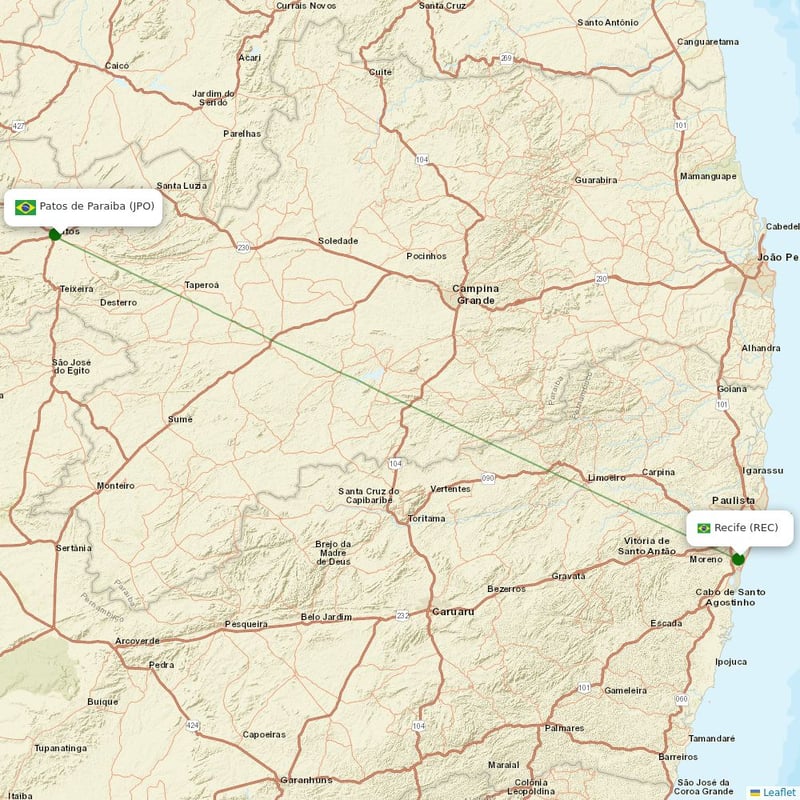Click the Guarabira town label
The width and height of the screenshot is (800, 800).
click(x=596, y=180)
